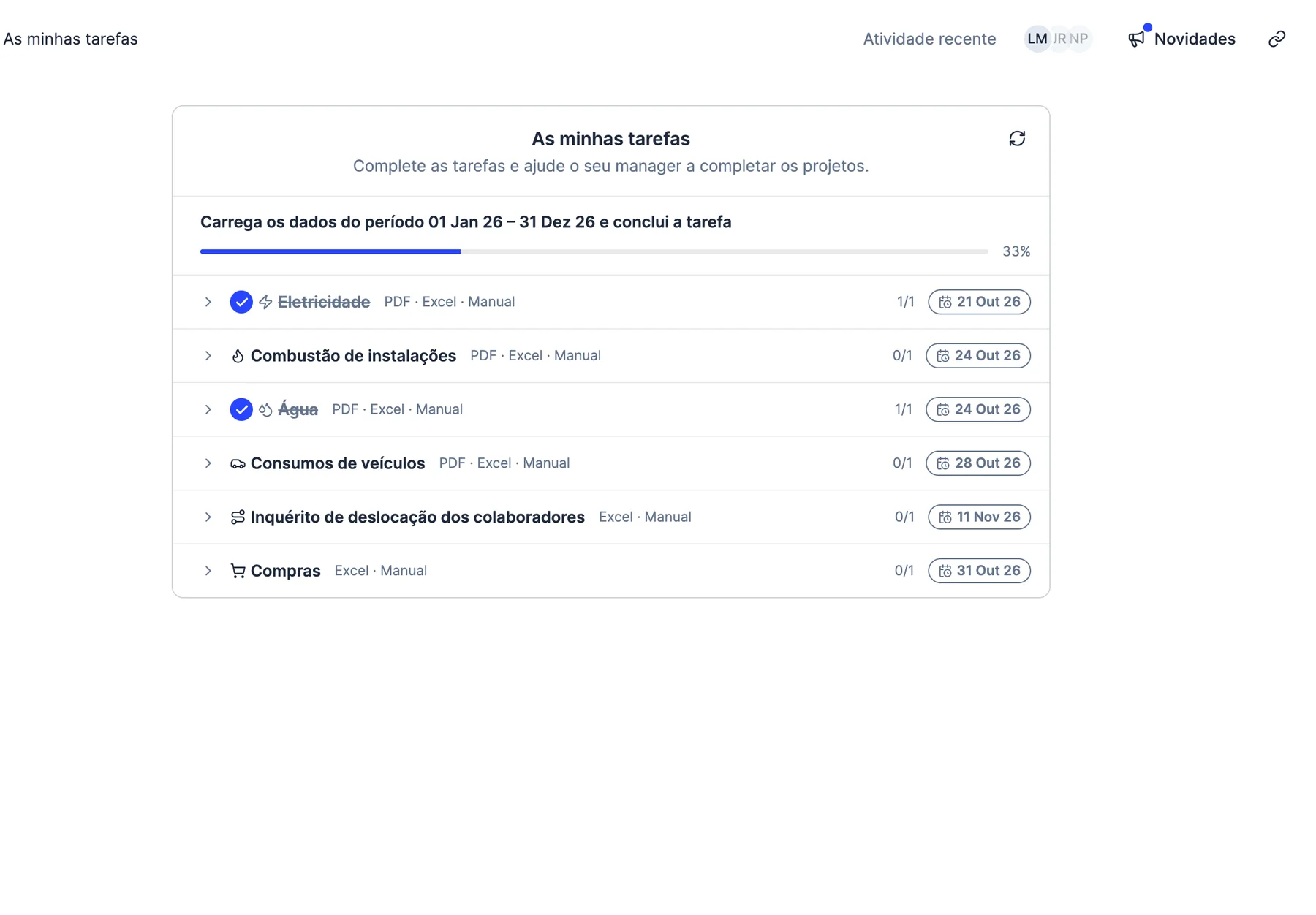Click the Combustão de instalações 24 Out 26 badge
The image size is (1316, 915).
click(978, 356)
